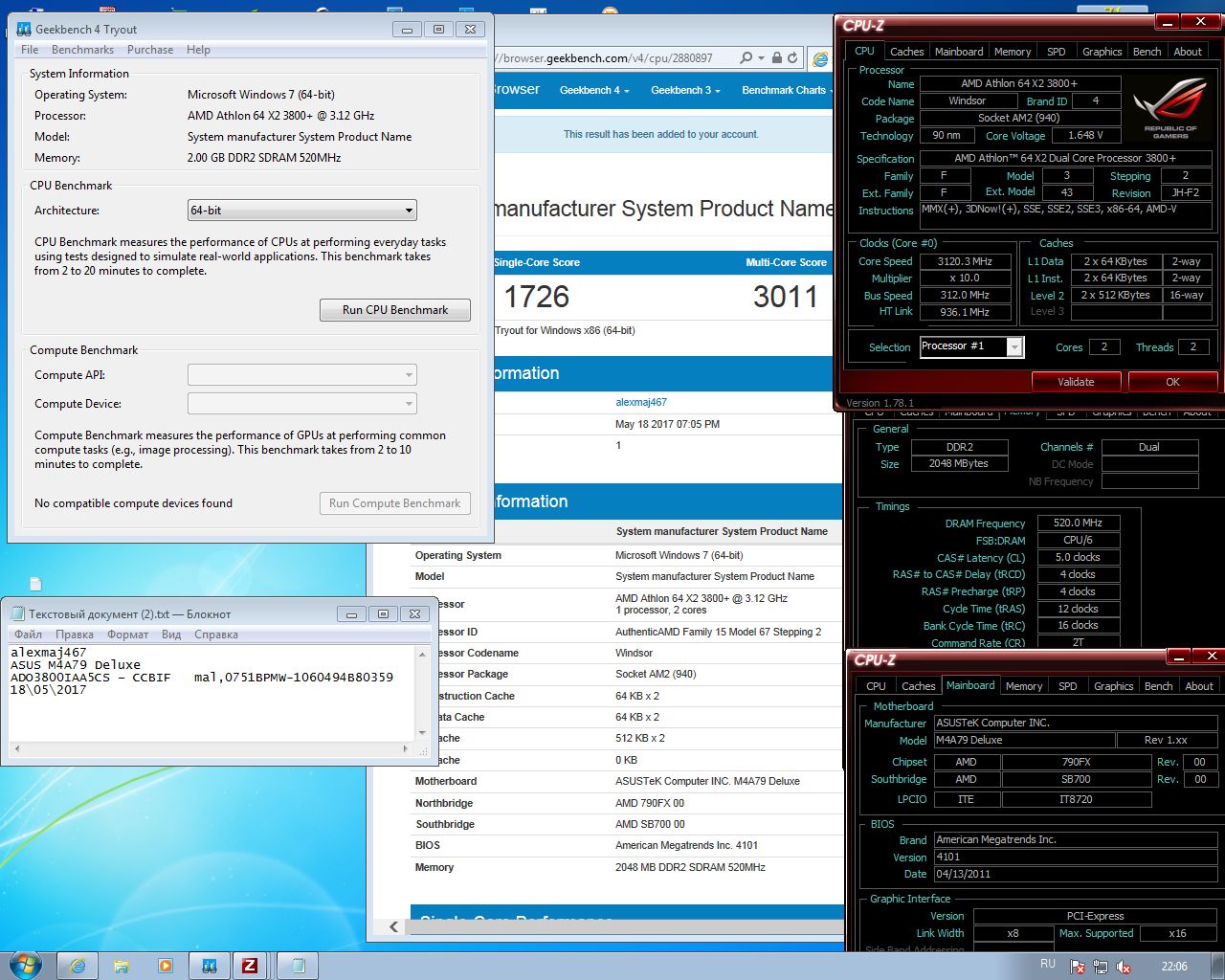The height and width of the screenshot is (980, 1225).
Task: Select About tab in bottom CPU-Z window
Action: (x=1199, y=686)
